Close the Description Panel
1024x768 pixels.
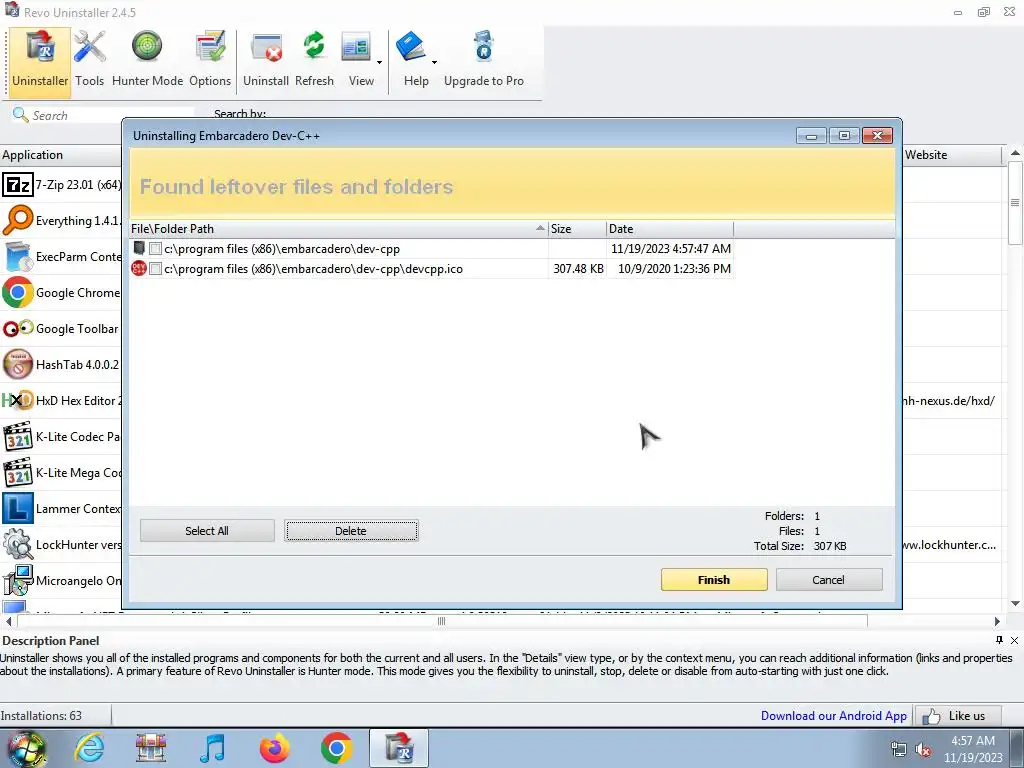tap(1014, 641)
